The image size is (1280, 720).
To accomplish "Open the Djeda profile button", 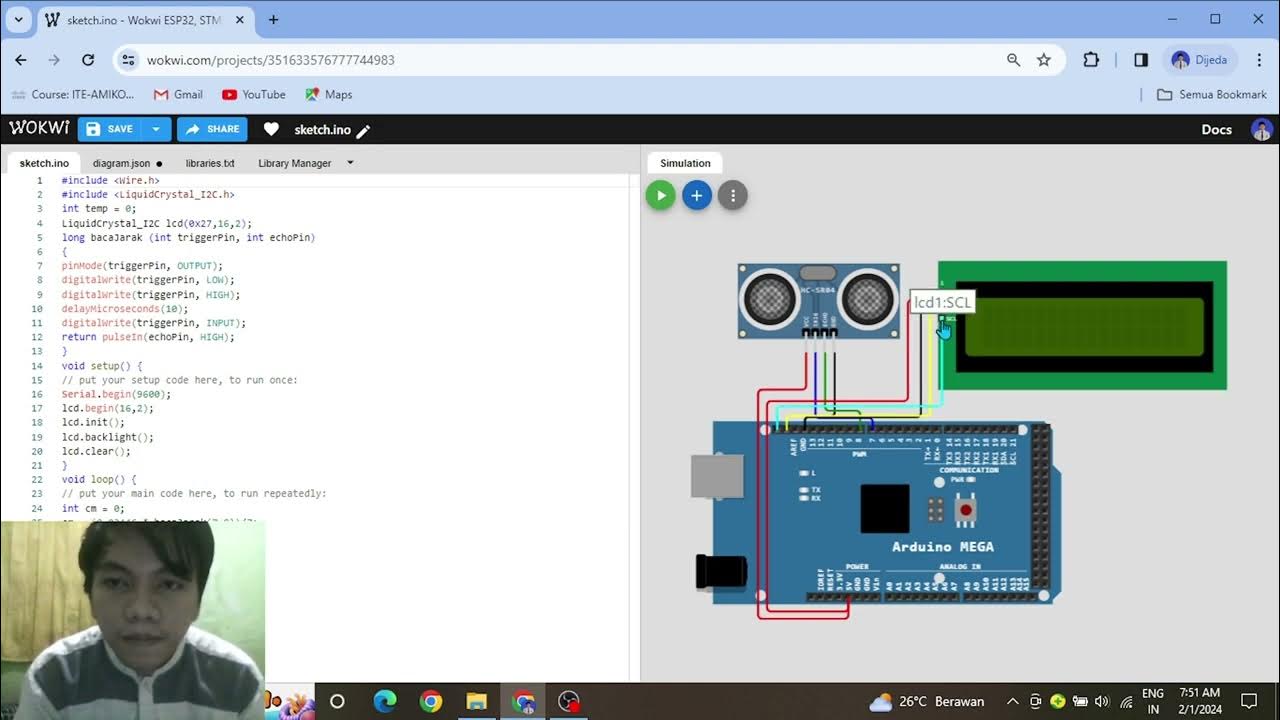I will click(1201, 60).
